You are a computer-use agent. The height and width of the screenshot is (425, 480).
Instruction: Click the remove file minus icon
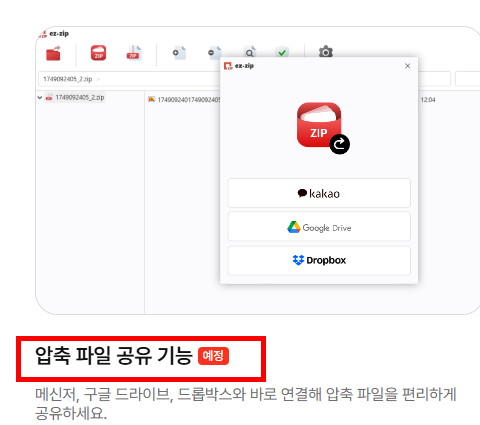coord(214,53)
